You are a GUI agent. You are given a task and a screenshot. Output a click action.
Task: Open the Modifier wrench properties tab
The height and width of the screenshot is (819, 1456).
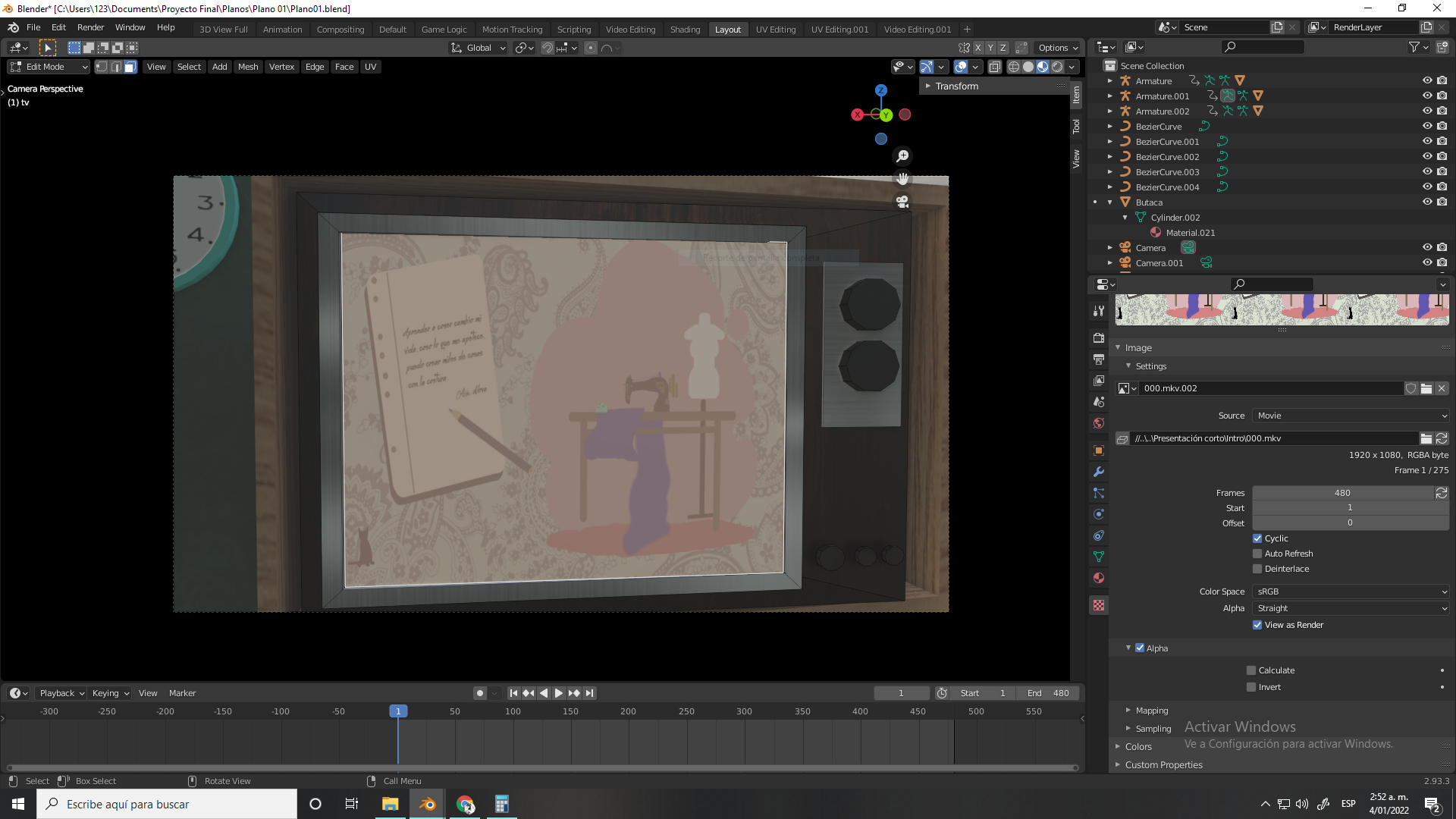tap(1099, 472)
